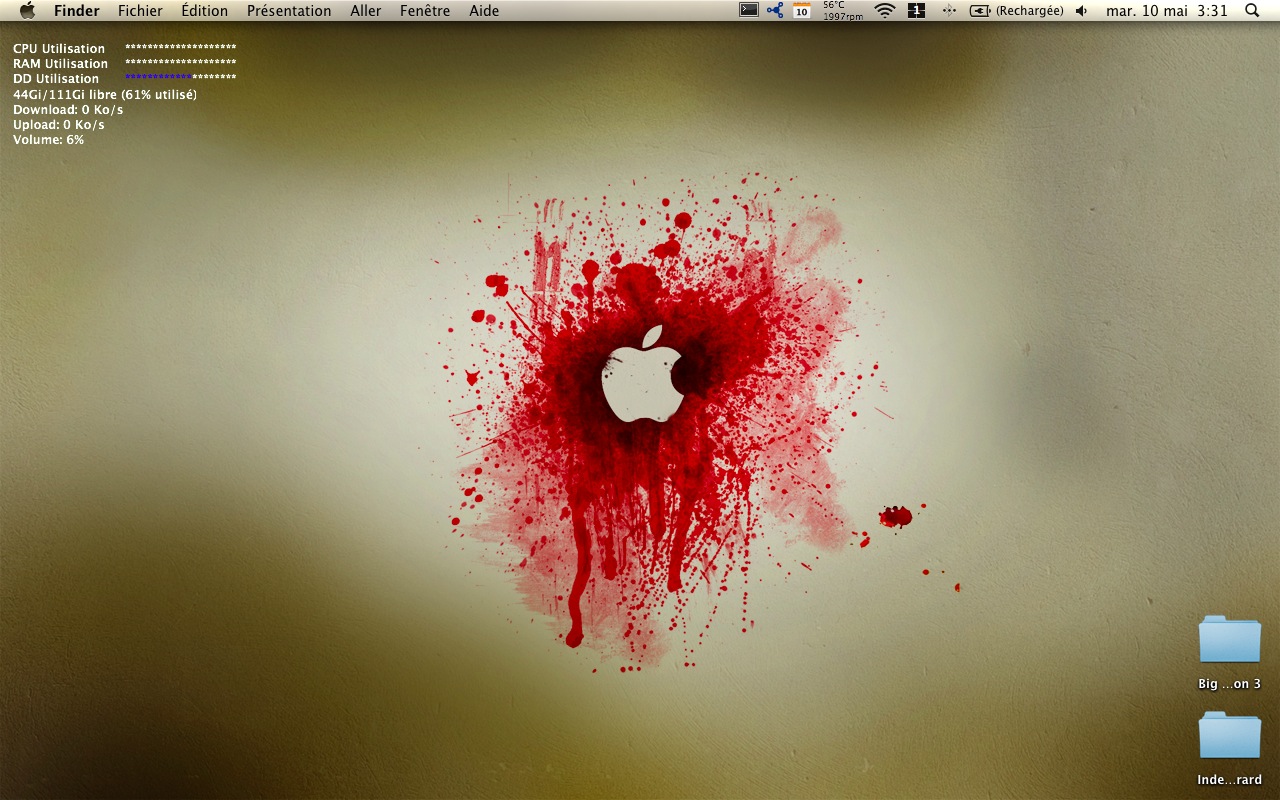This screenshot has width=1280, height=800.
Task: Click the CPU Utilisation label
Action: [x=59, y=48]
